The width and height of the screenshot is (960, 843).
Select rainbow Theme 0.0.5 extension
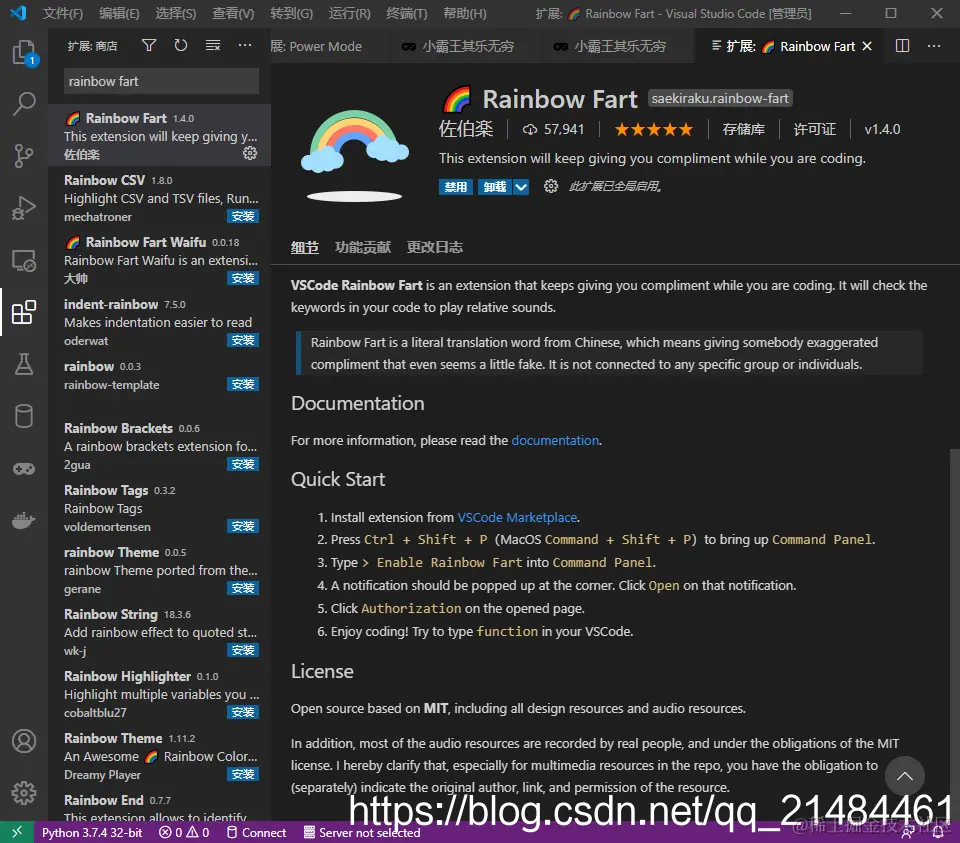pos(159,570)
